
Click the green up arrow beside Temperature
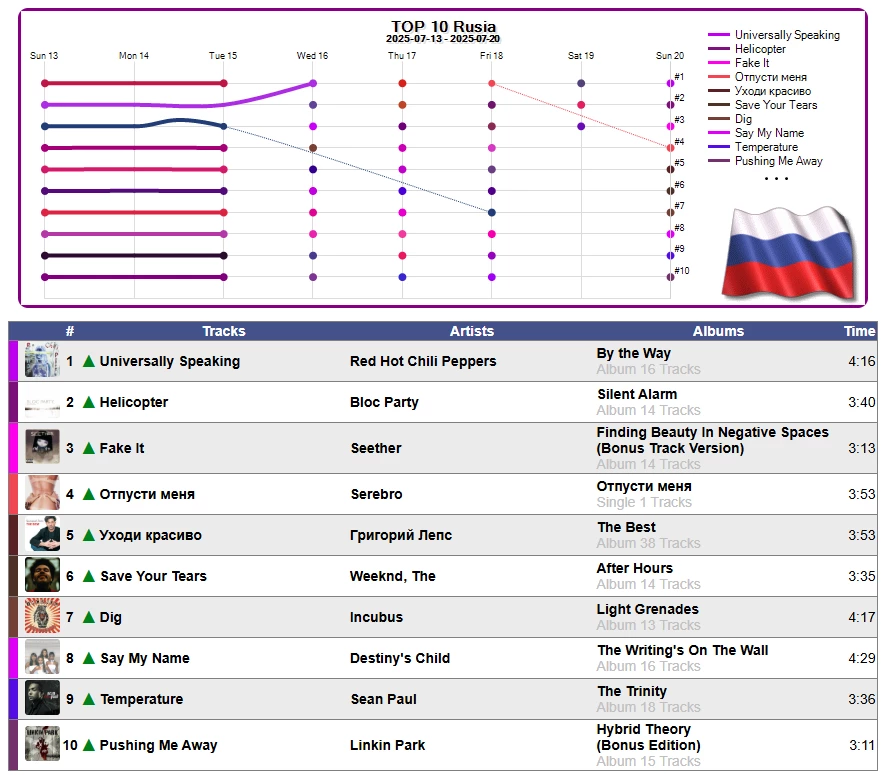point(88,699)
